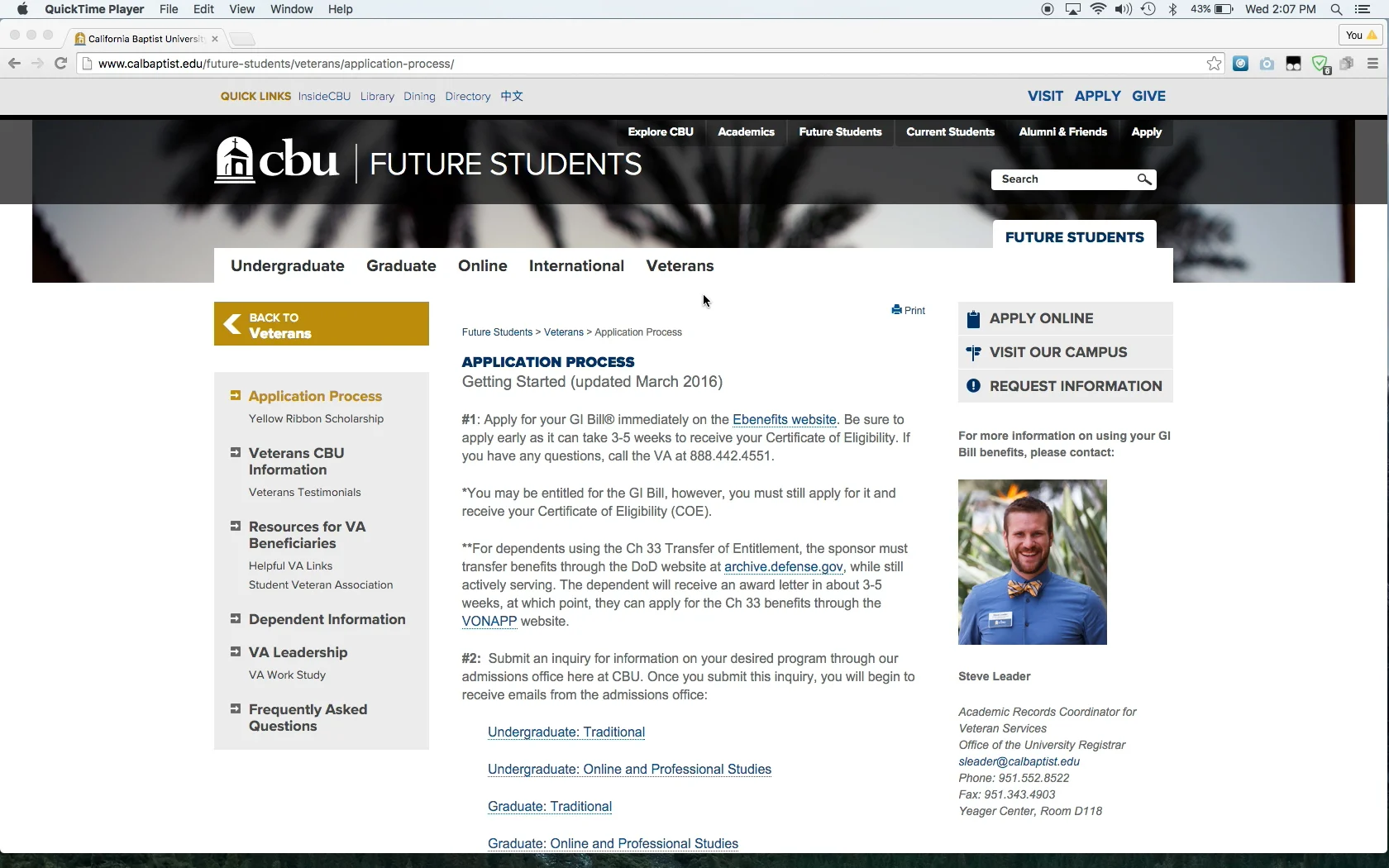
Task: Expand the Veterans CBU Information section
Action: (236, 453)
